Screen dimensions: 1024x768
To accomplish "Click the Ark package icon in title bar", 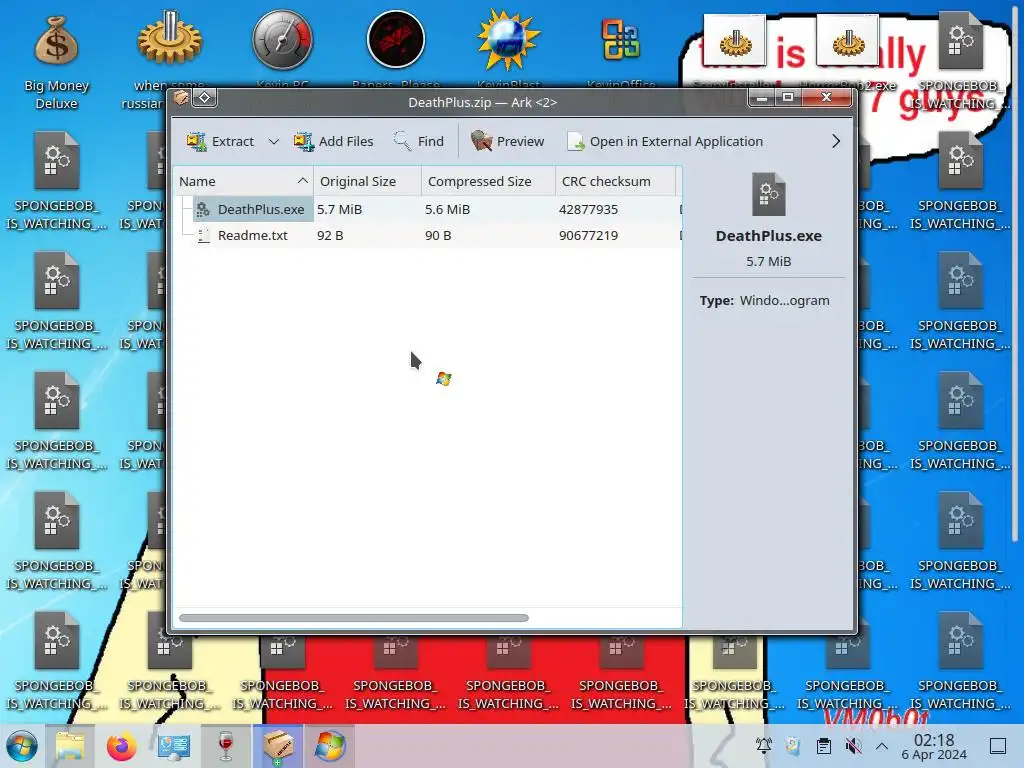I will (181, 98).
